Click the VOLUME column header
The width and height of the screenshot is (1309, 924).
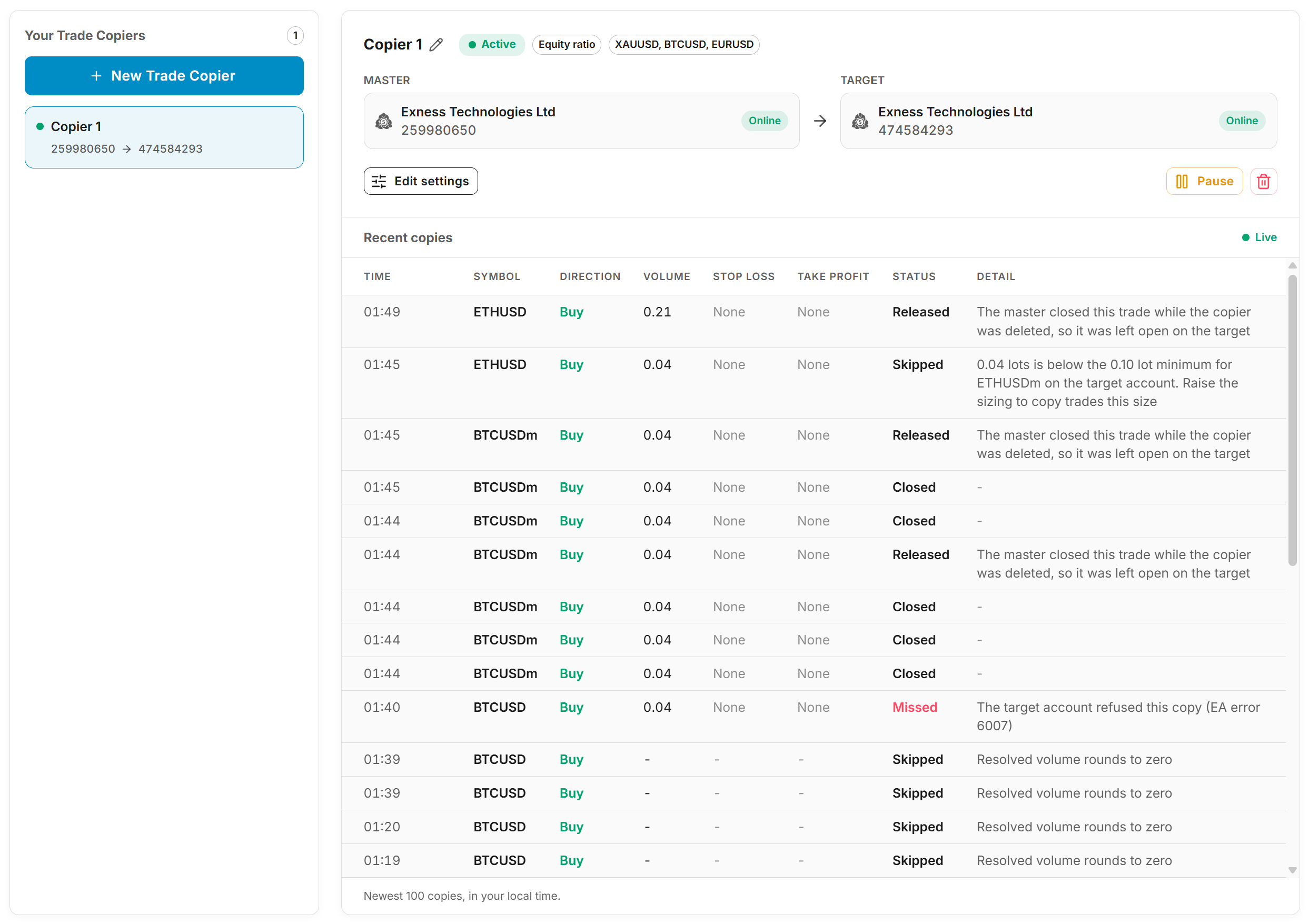point(667,276)
